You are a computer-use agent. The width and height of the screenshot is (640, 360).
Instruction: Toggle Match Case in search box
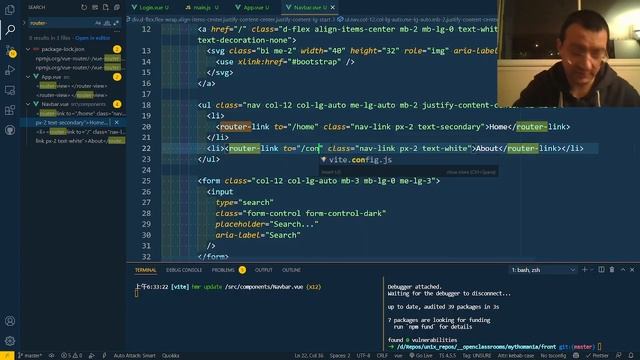[98, 23]
